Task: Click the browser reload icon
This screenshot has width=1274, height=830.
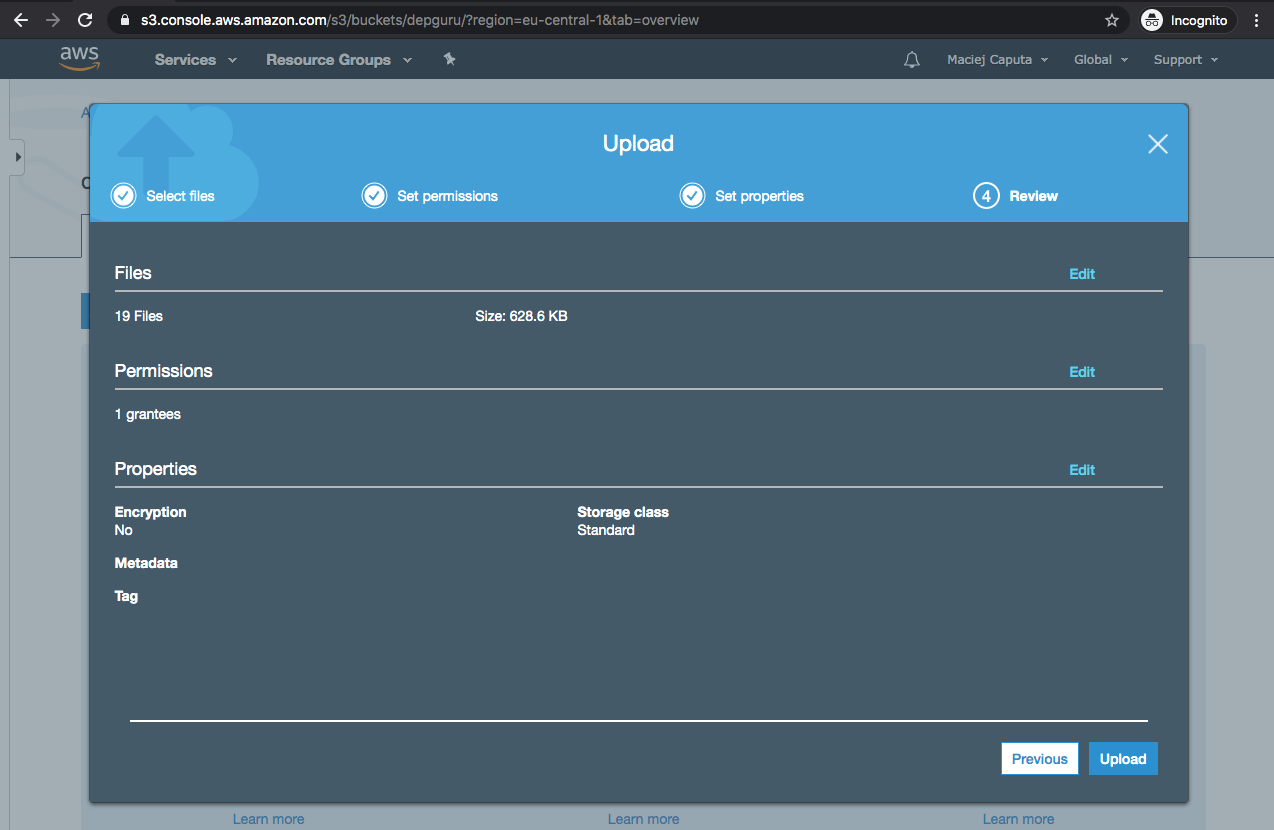Action: pyautogui.click(x=85, y=20)
